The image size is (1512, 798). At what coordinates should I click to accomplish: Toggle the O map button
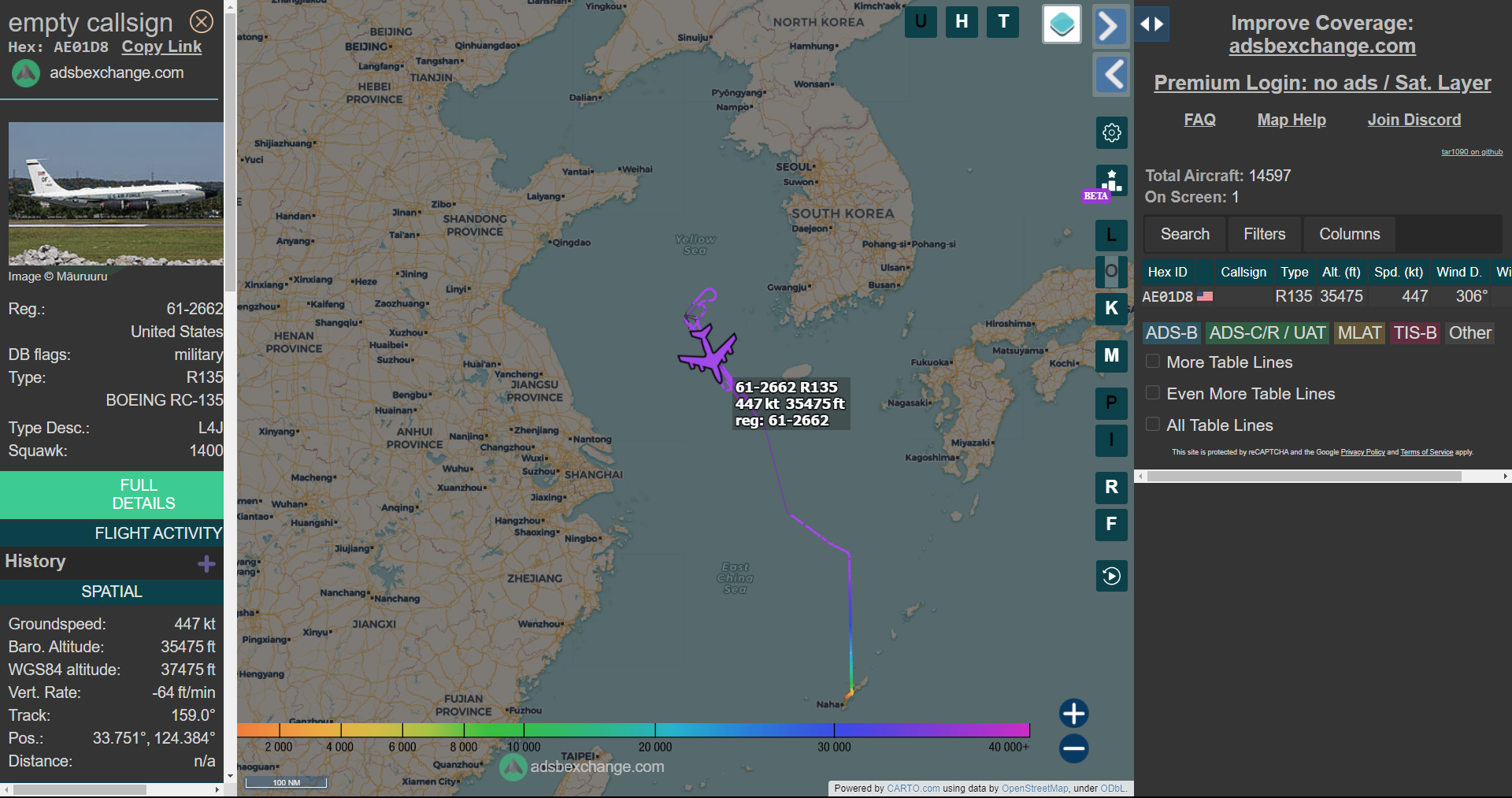pos(1111,272)
